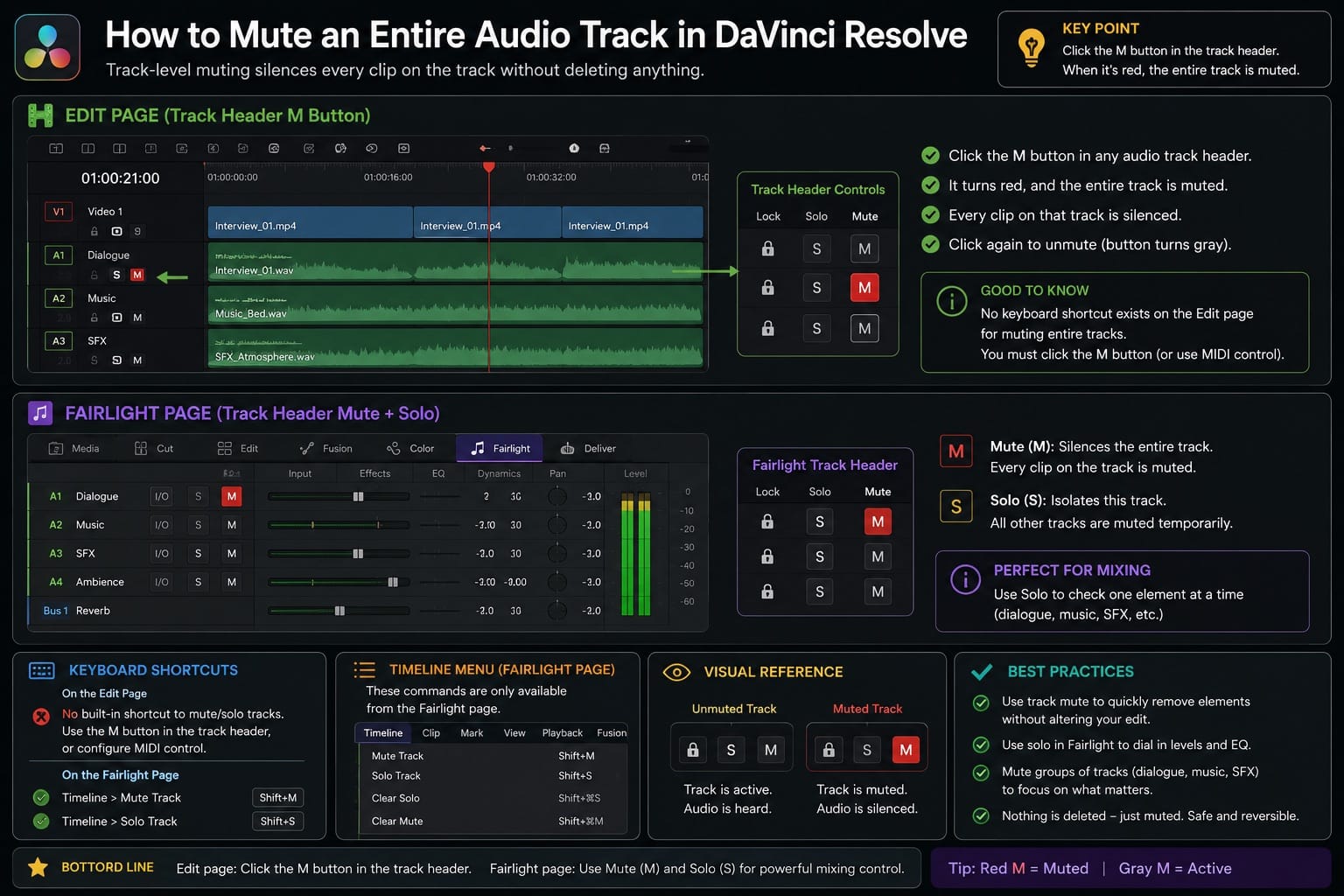The width and height of the screenshot is (1344, 896).
Task: Click the lock beside red M in Fairlight Track Header
Action: pyautogui.click(x=767, y=521)
